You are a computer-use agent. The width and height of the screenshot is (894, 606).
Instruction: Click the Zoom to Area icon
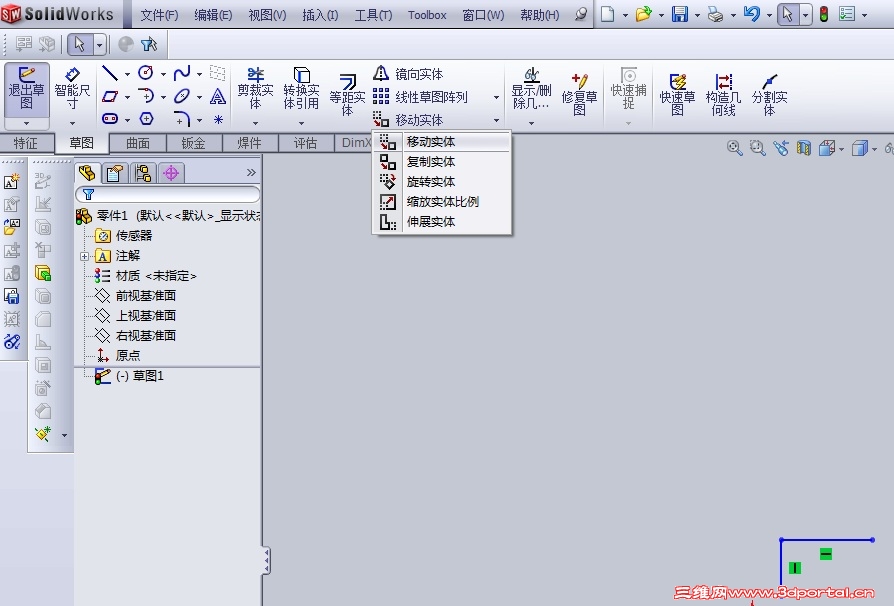pos(757,148)
